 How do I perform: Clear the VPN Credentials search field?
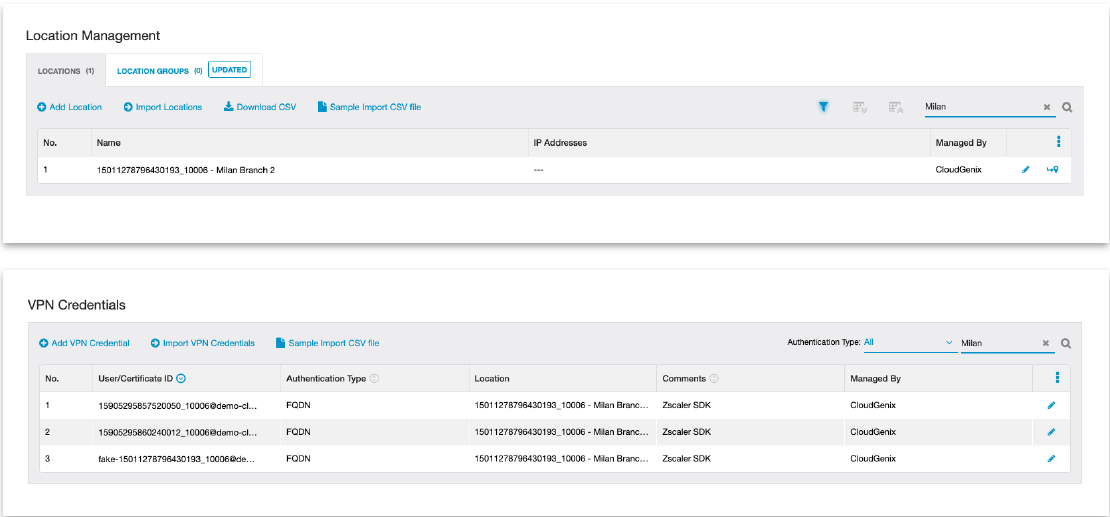pos(1047,343)
